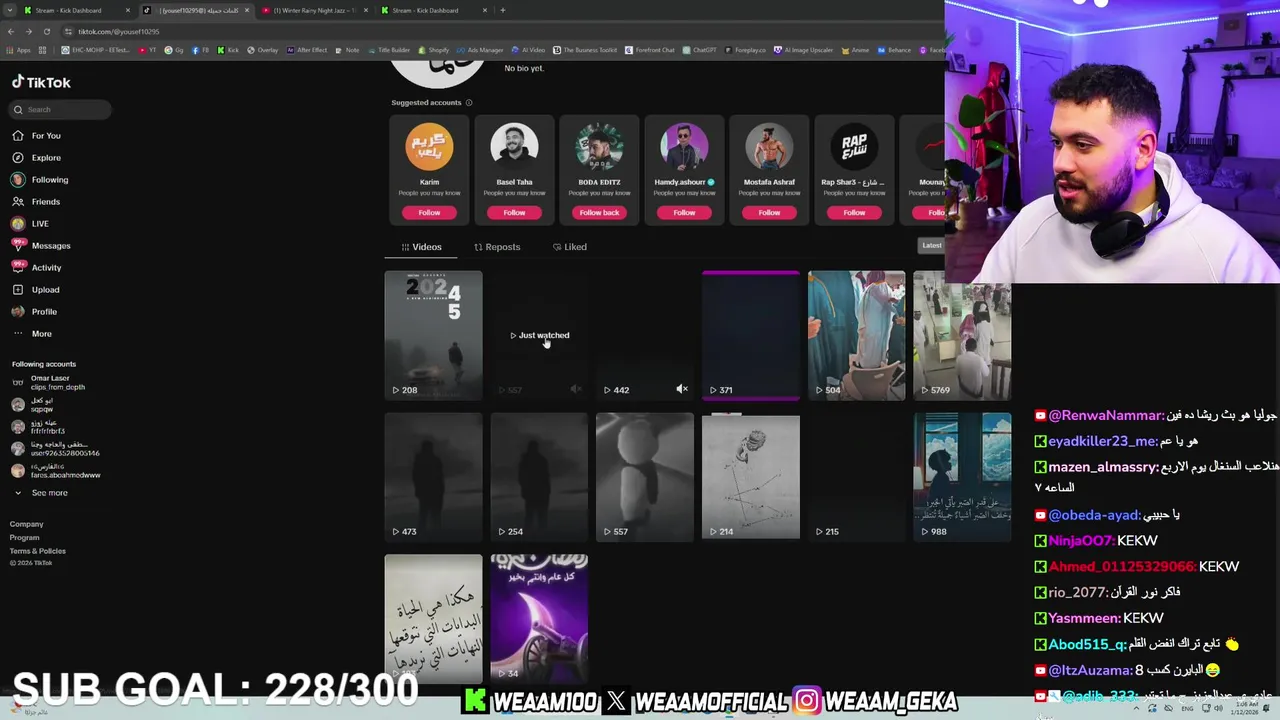Open the purple Ramadan video with 34 views
This screenshot has width=1280, height=720.
539,618
